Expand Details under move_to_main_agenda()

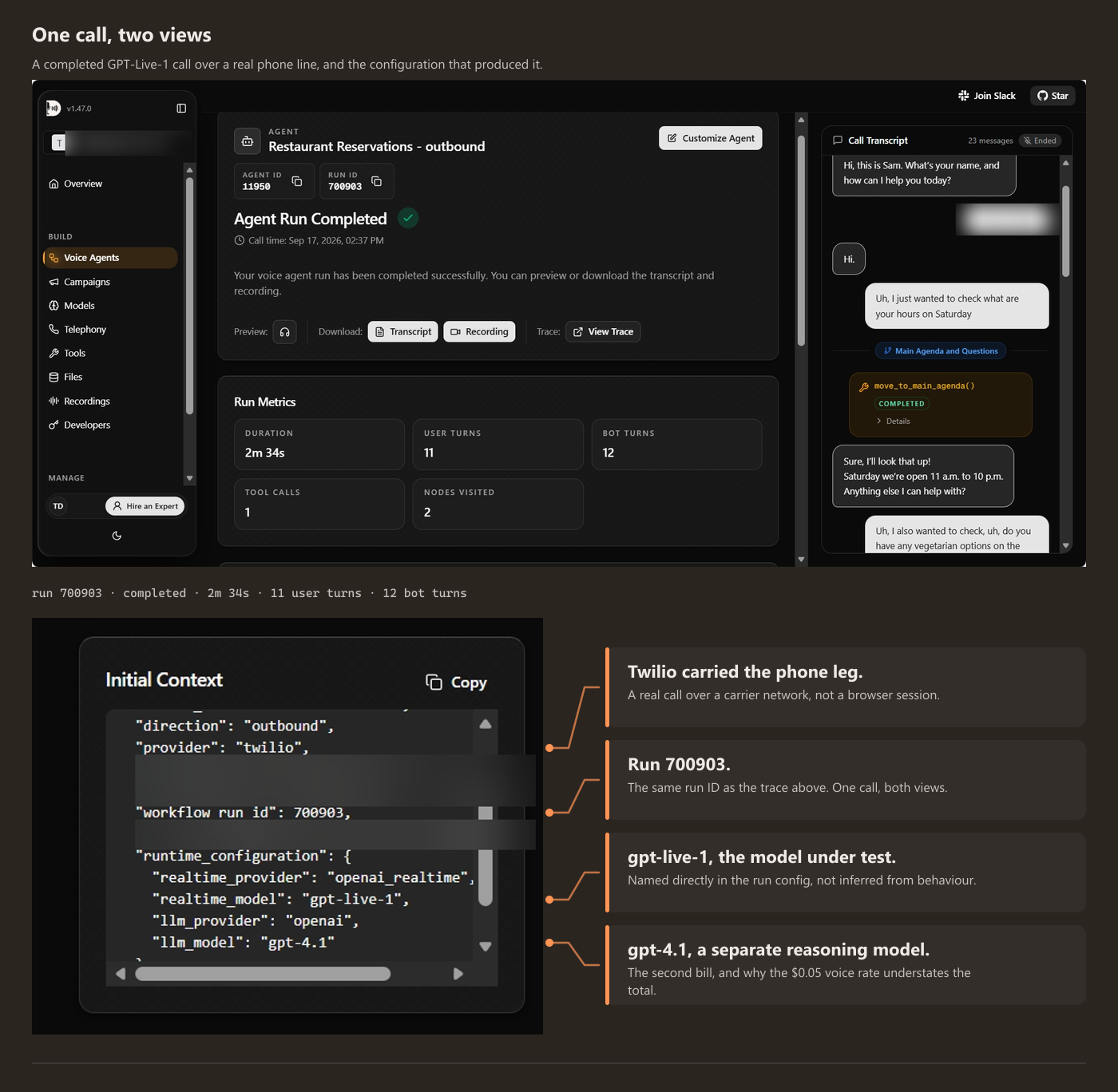point(894,421)
